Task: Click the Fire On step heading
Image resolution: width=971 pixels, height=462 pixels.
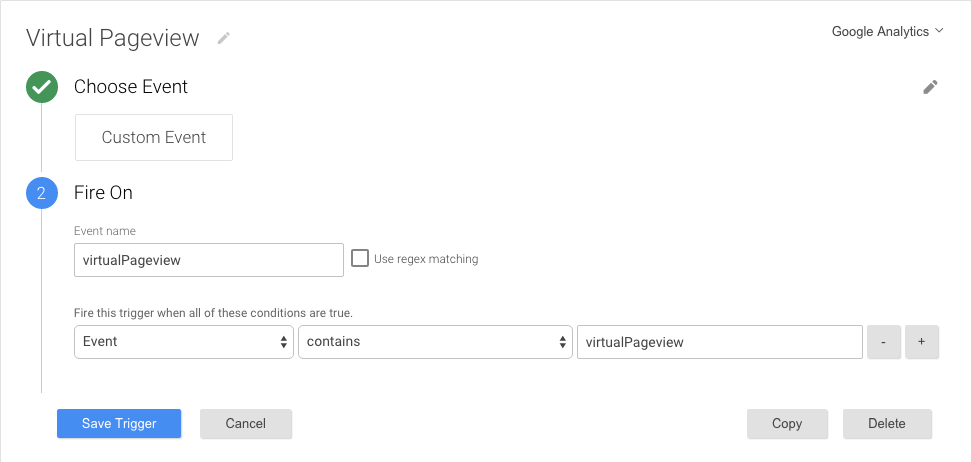Action: click(103, 193)
